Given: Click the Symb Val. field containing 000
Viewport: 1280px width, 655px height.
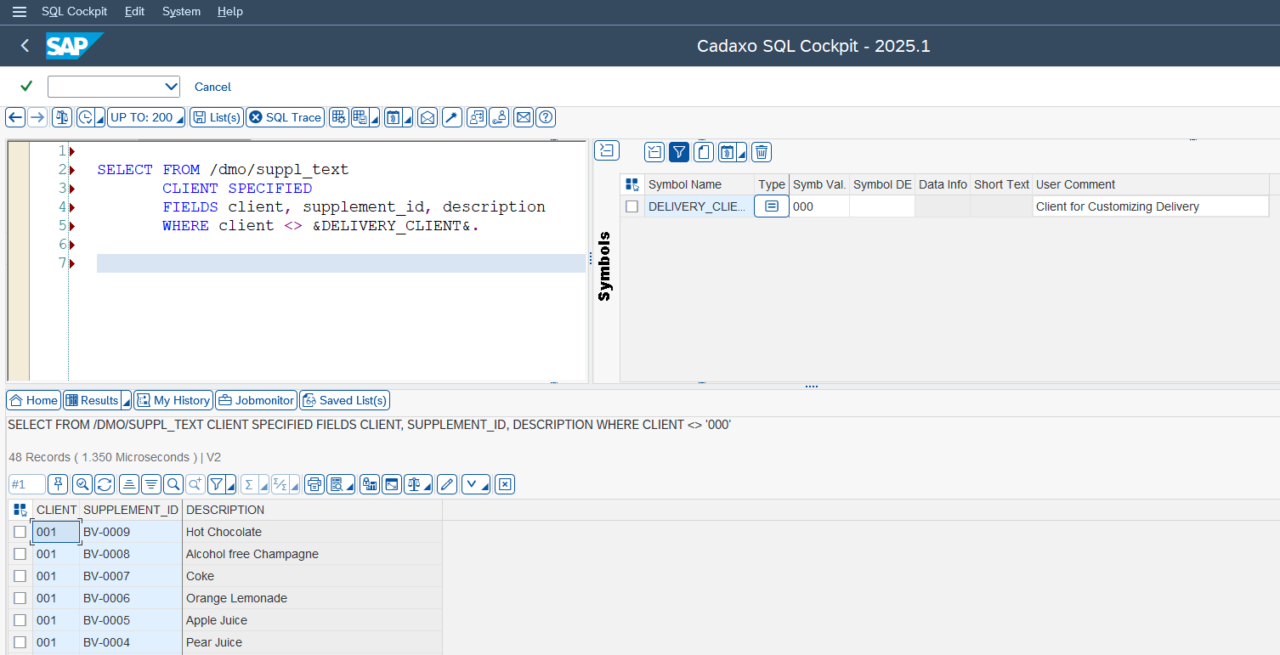Looking at the screenshot, I should click(x=818, y=207).
